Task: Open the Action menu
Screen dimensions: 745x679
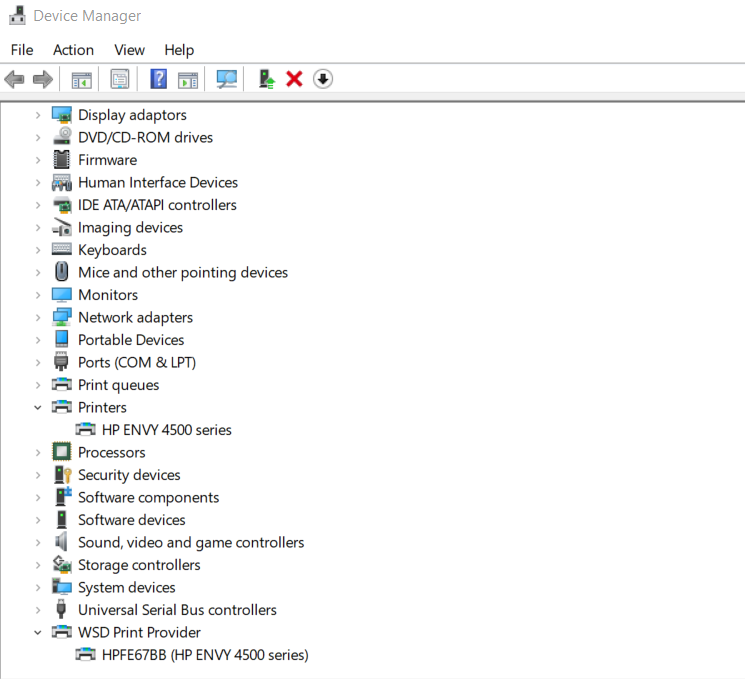Action: pos(73,50)
